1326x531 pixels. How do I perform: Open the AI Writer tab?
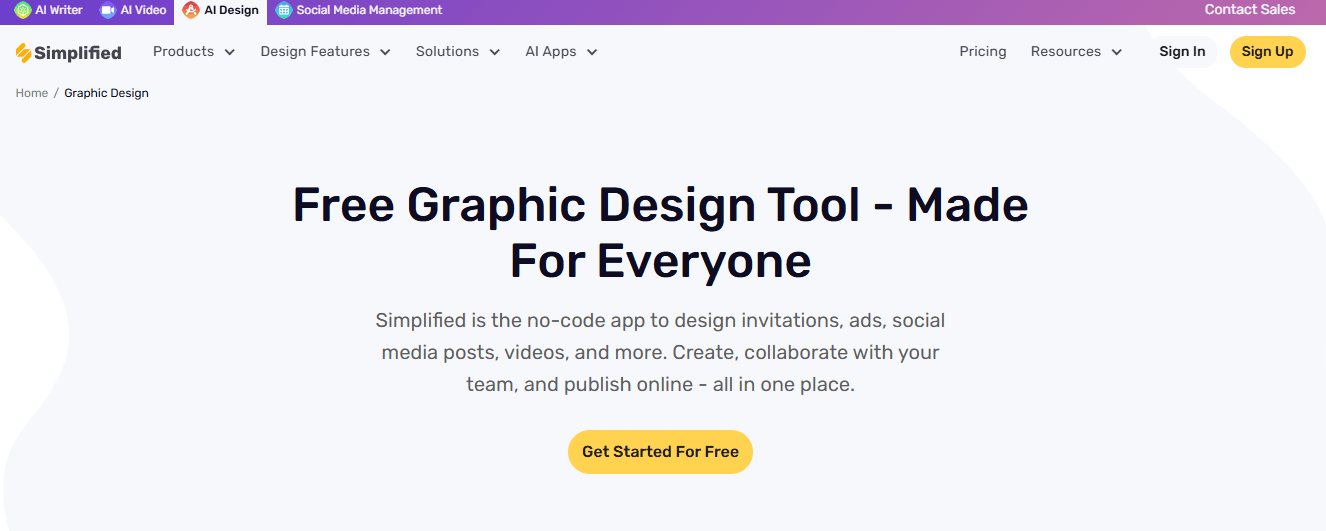49,10
